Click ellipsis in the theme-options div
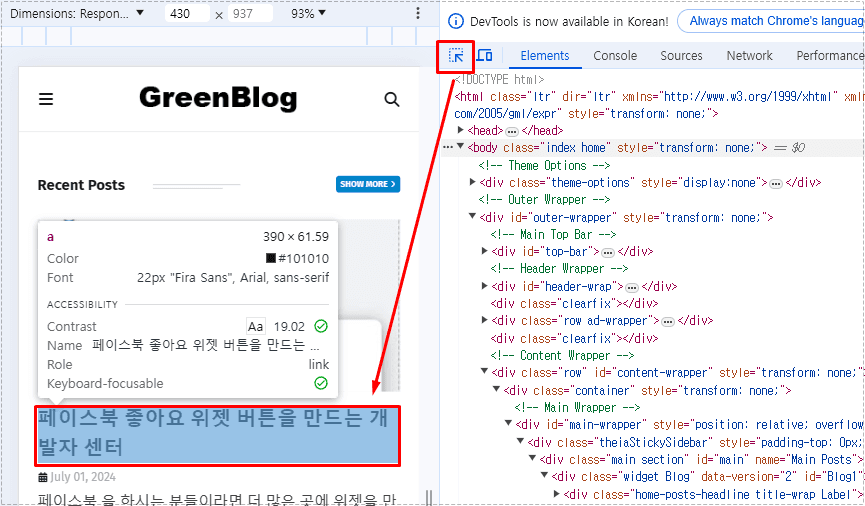This screenshot has height=506, width=865. 776,184
